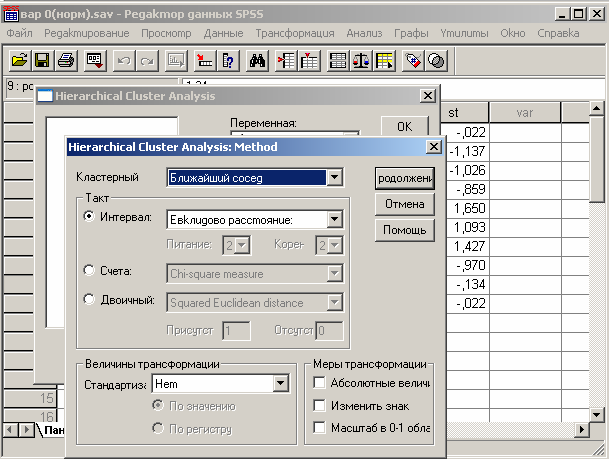609x459 pixels.
Task: Open the Трансформация menu
Action: tap(295, 33)
